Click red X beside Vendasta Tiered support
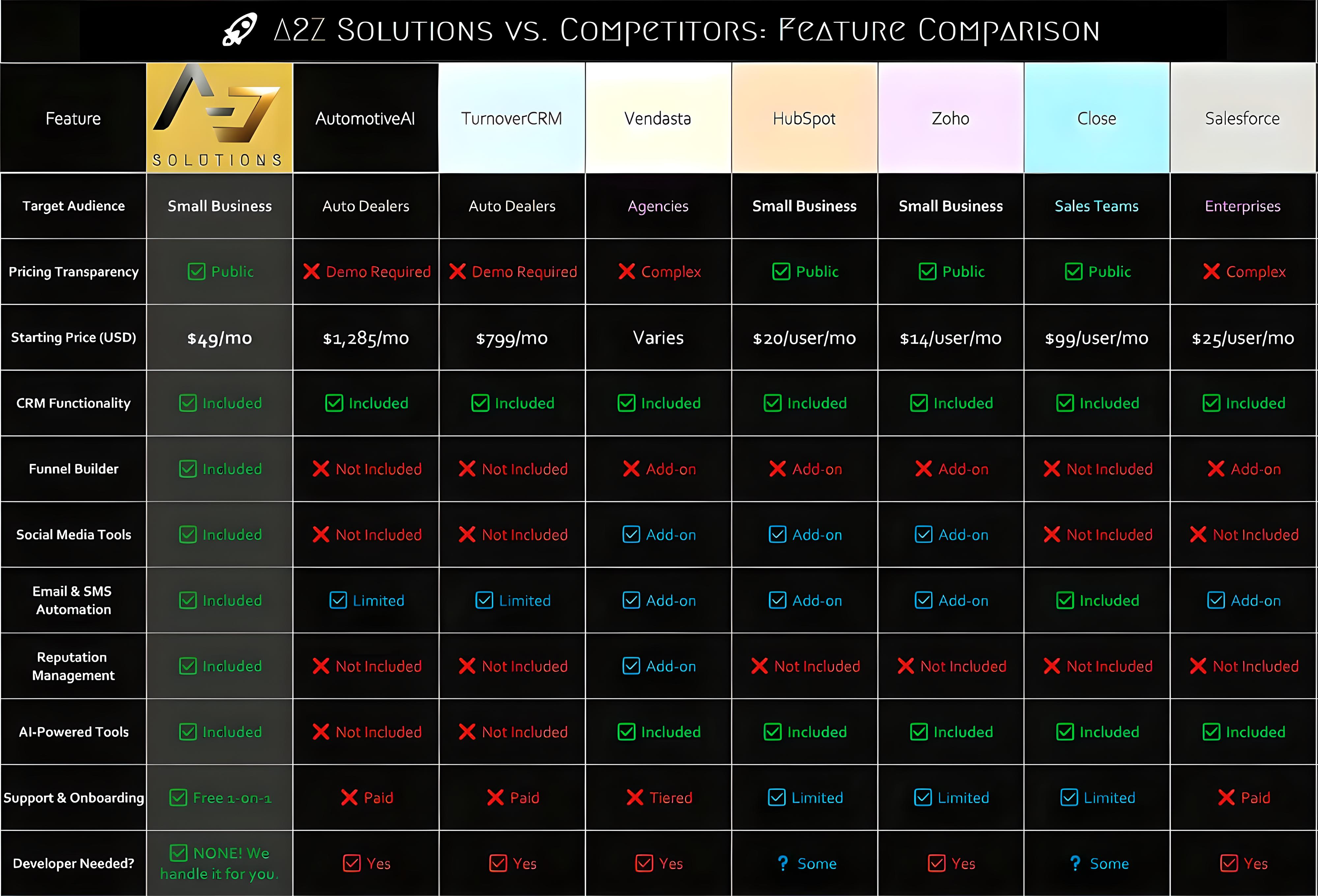Viewport: 1318px width, 896px height. click(x=635, y=797)
